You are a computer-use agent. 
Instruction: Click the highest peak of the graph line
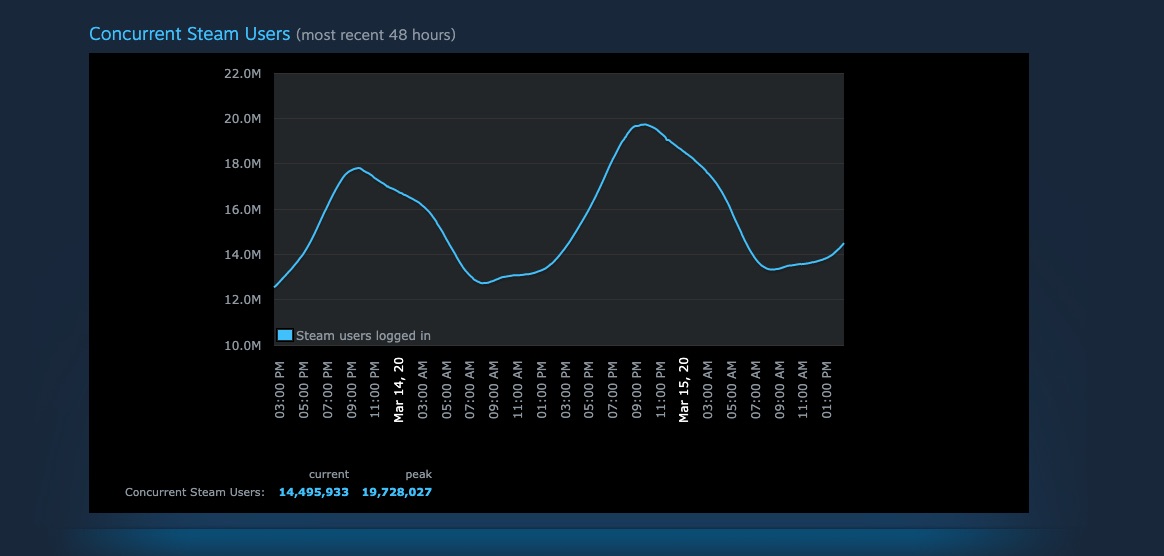tap(644, 124)
